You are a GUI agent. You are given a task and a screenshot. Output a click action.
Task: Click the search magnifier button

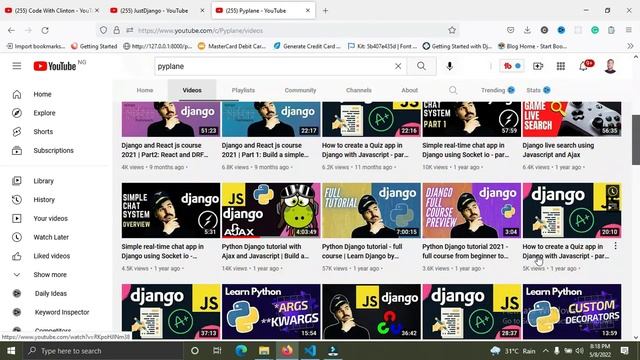click(x=421, y=66)
